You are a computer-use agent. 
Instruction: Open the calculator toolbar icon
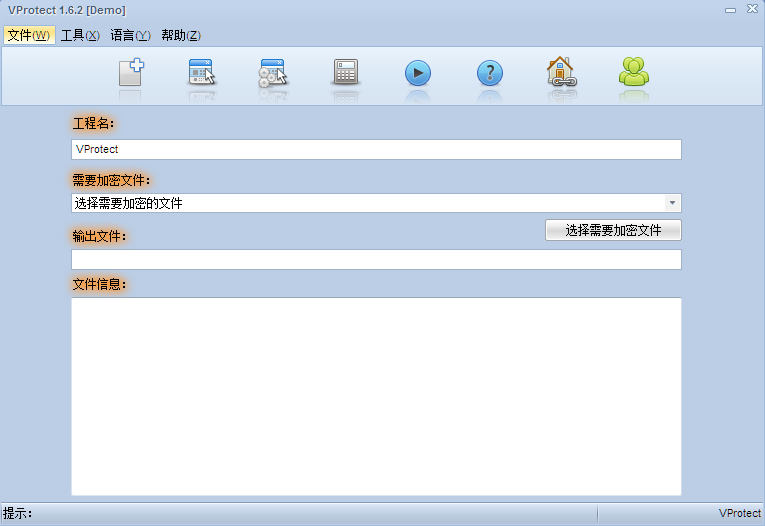point(346,72)
